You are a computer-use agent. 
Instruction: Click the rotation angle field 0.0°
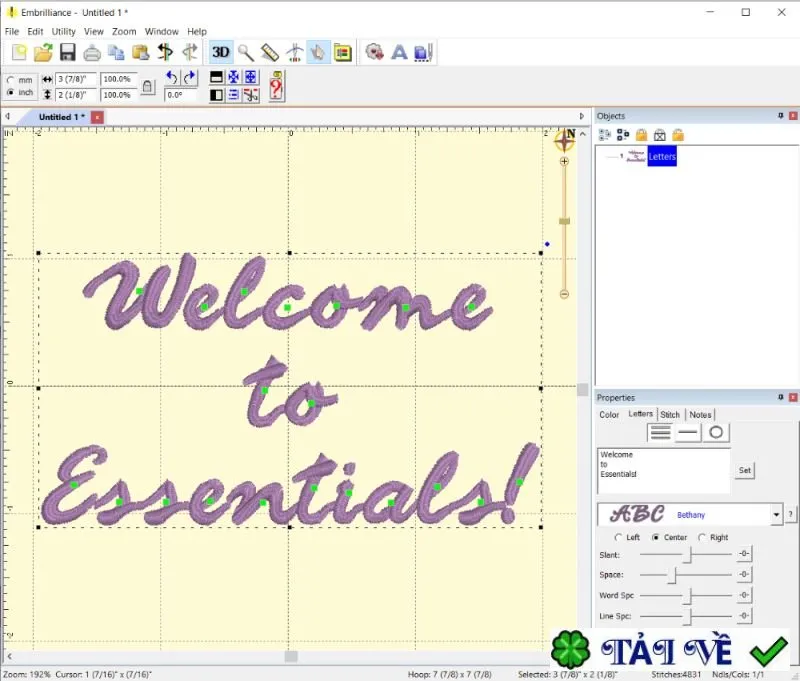[180, 95]
